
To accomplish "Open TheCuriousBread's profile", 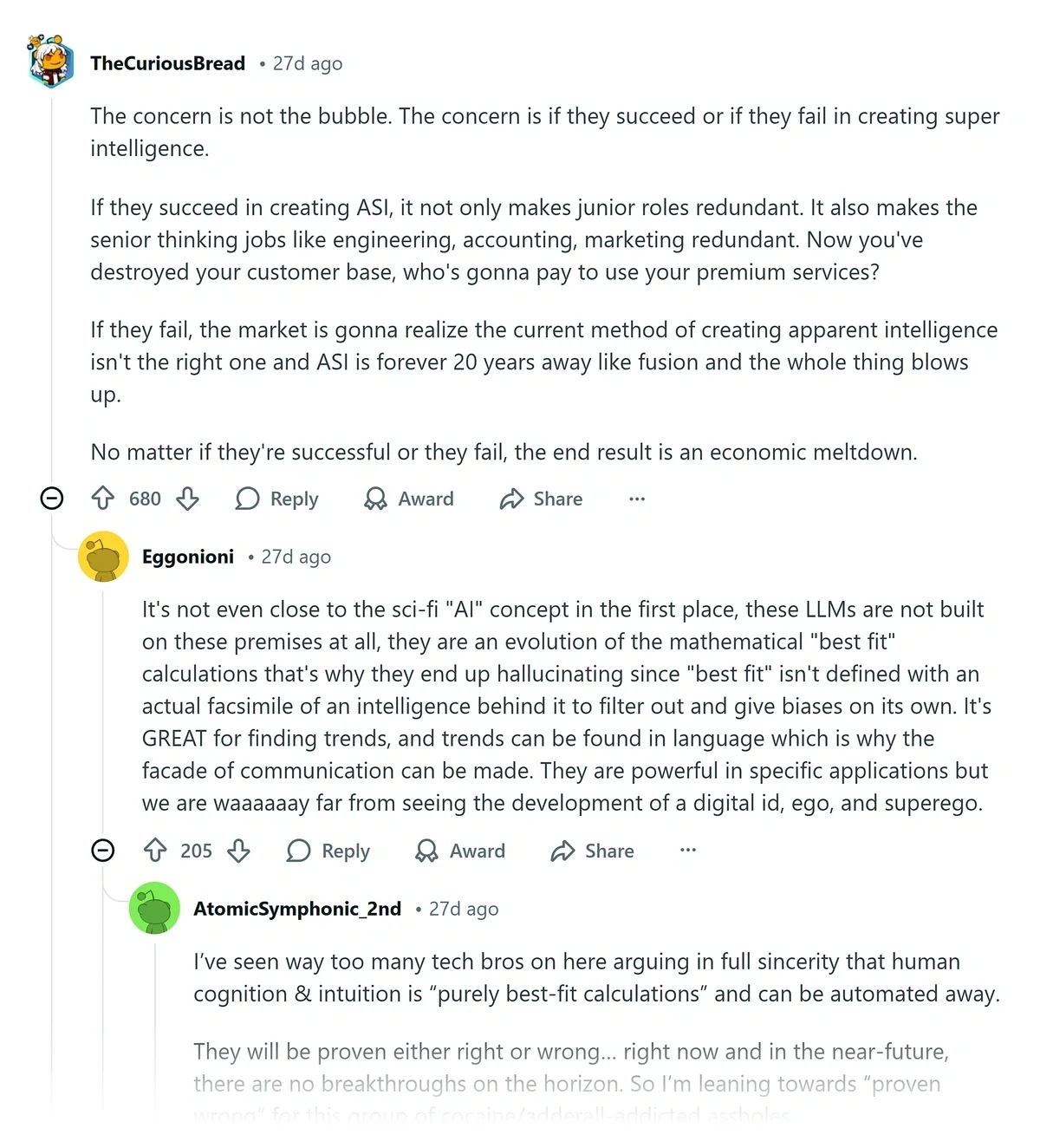I will [167, 62].
